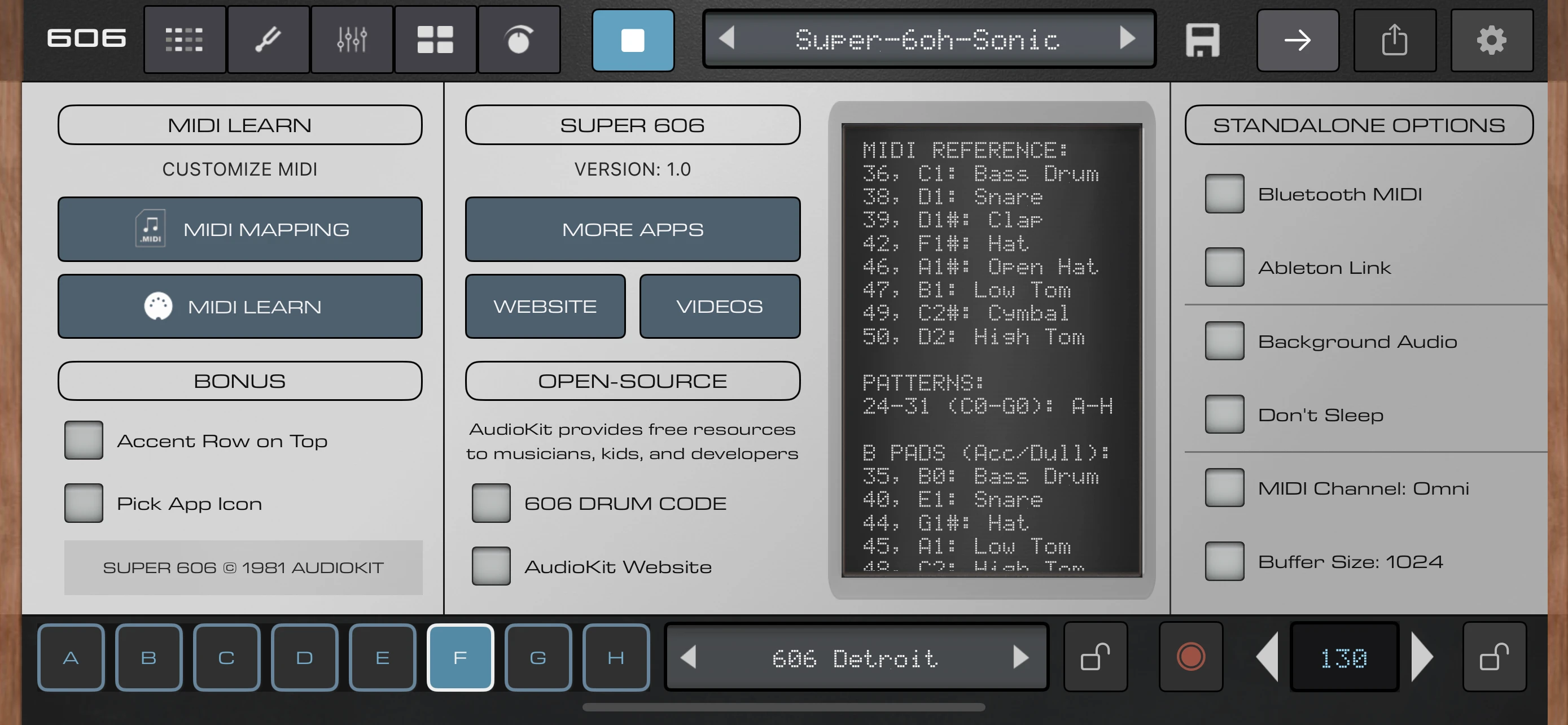Visit the WEBSITE button
Viewport: 1568px width, 725px height.
(x=545, y=306)
